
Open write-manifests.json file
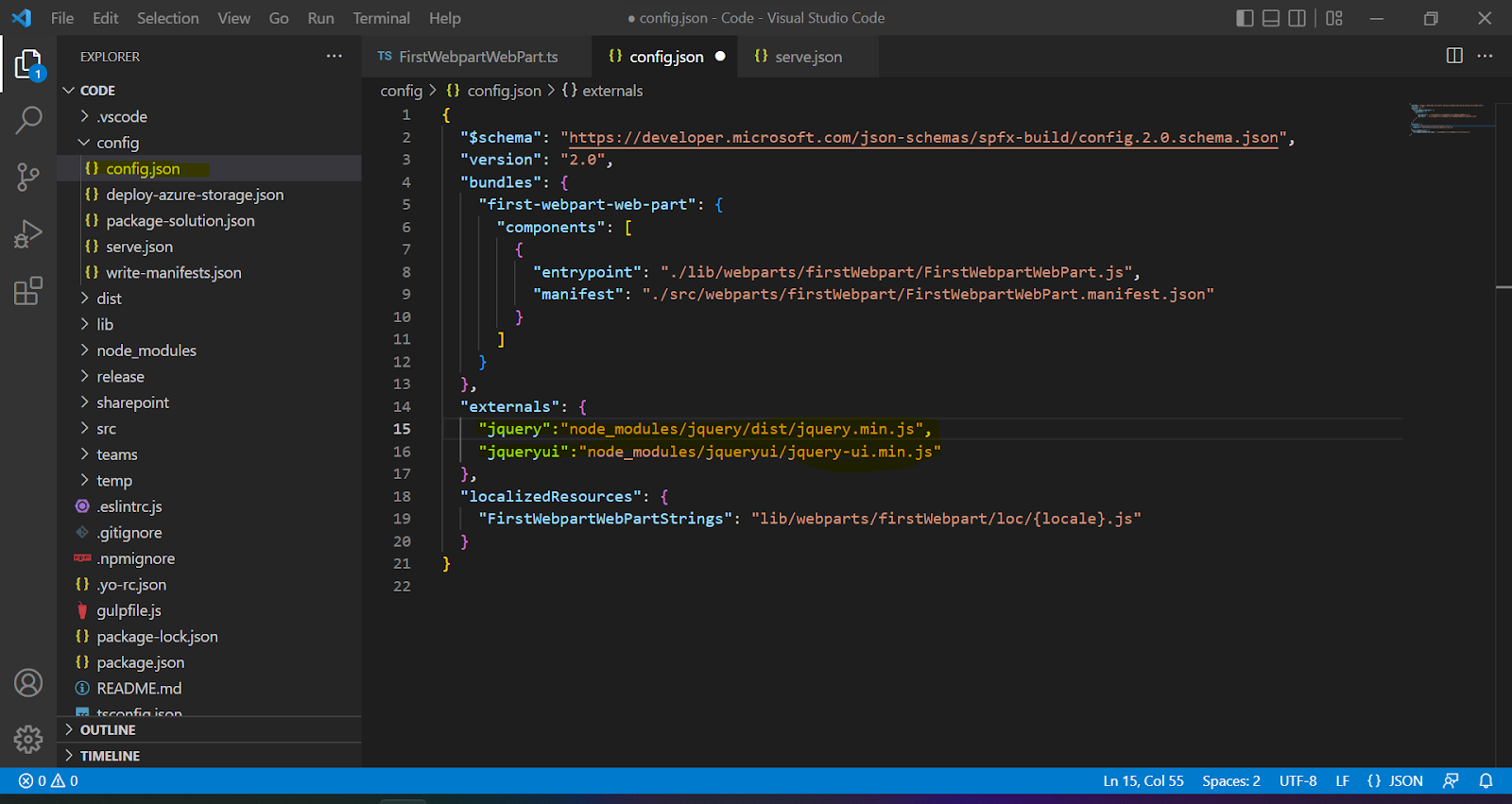[x=209, y=273]
